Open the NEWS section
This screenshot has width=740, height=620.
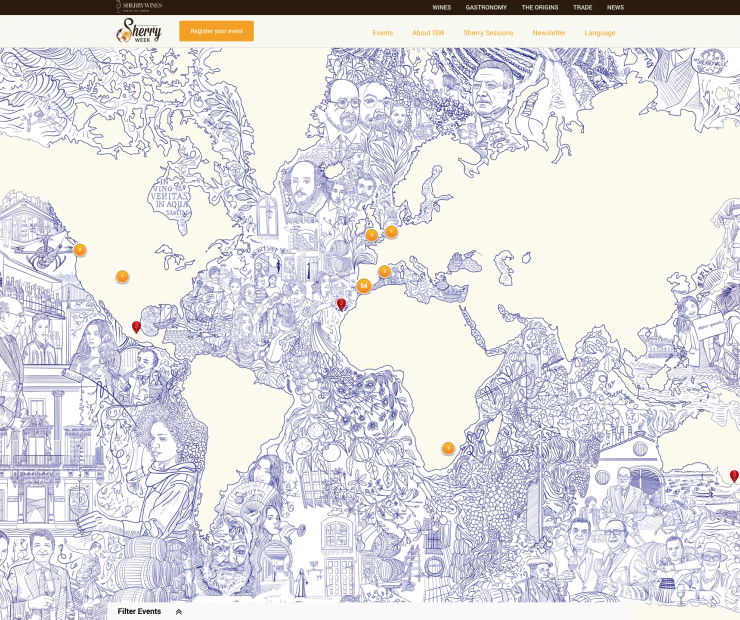pos(615,8)
